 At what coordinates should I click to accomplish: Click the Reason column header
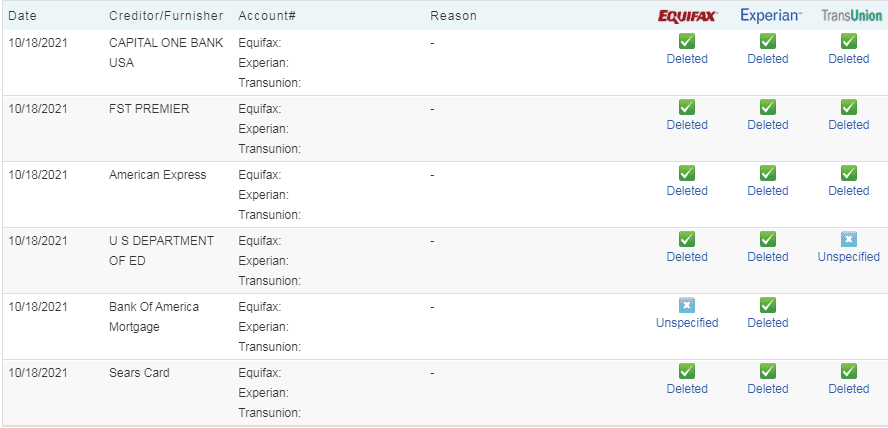pyautogui.click(x=453, y=16)
